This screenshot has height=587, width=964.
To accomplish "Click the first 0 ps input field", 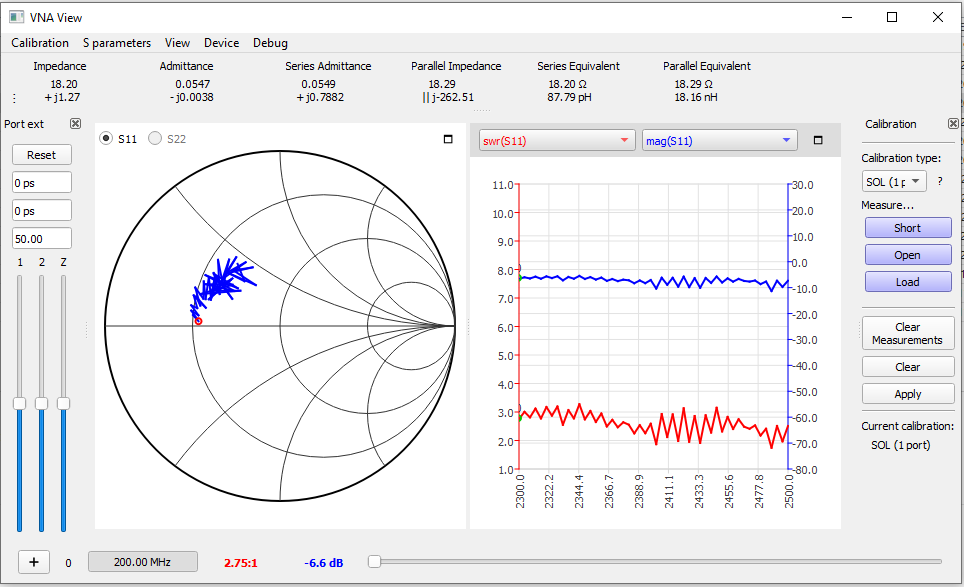I will [x=42, y=183].
